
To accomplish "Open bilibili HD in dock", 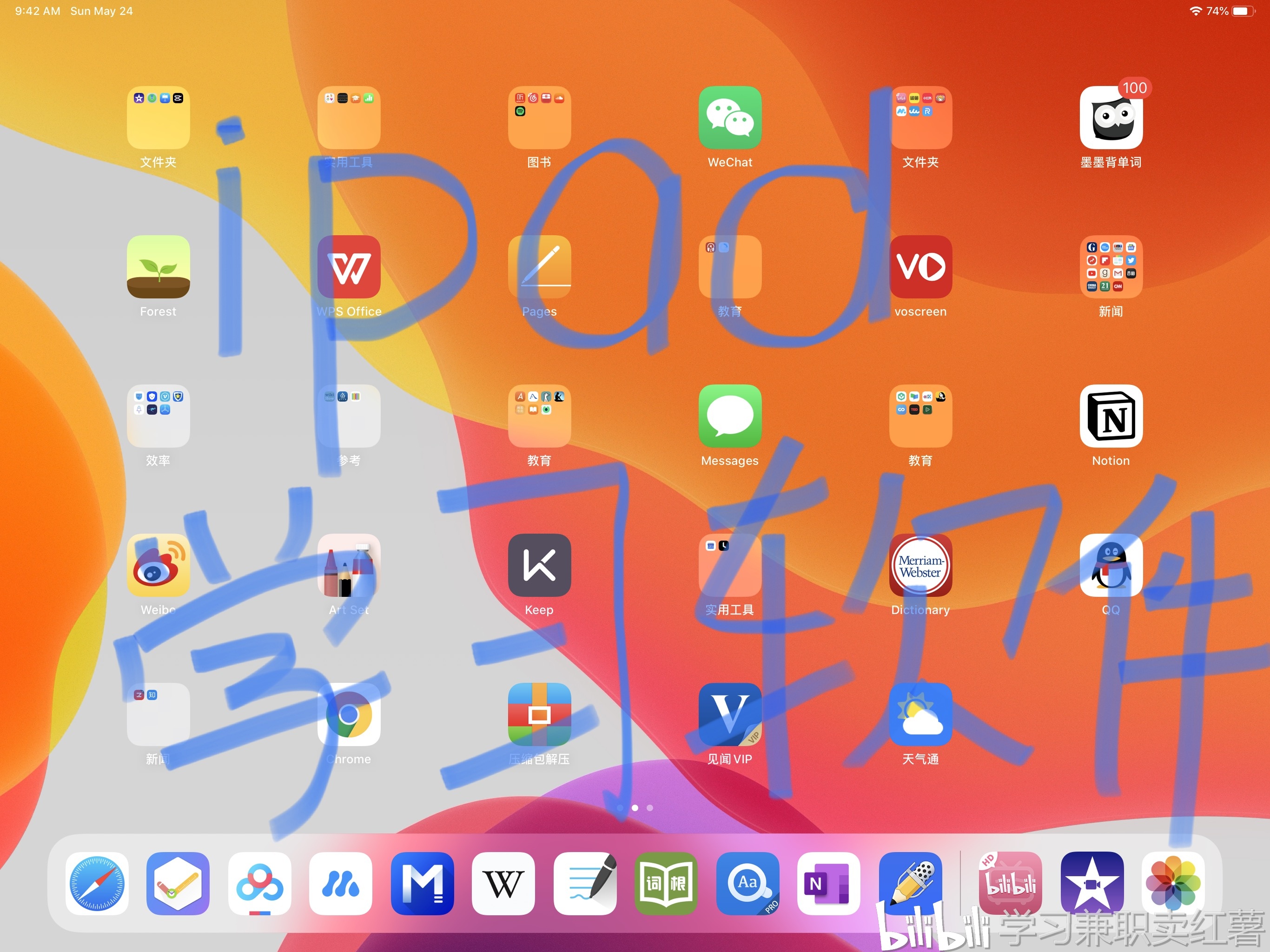I will click(x=1011, y=884).
